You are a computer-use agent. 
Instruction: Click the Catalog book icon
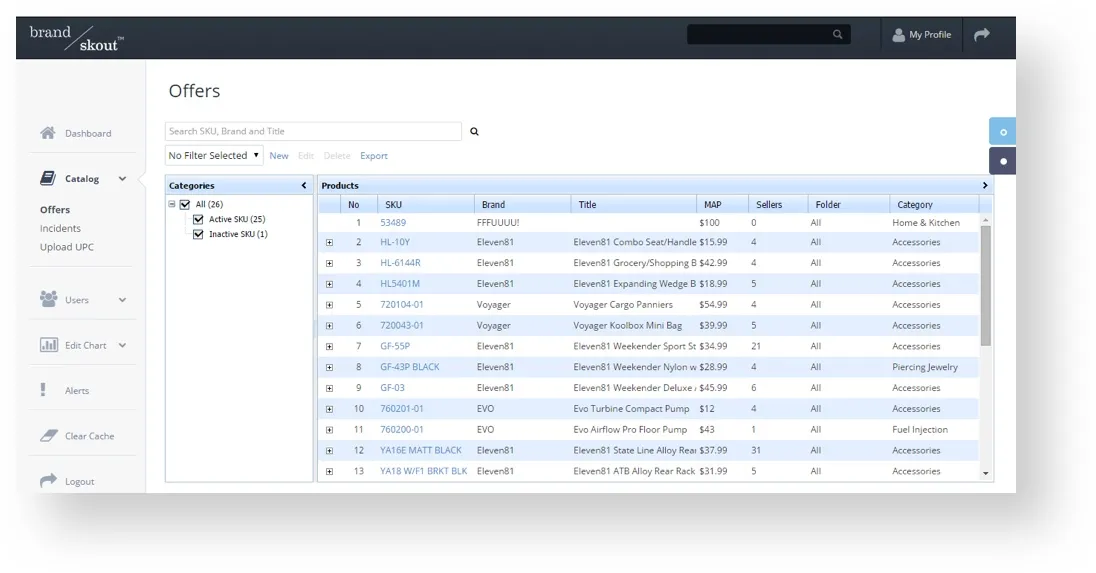coord(48,178)
